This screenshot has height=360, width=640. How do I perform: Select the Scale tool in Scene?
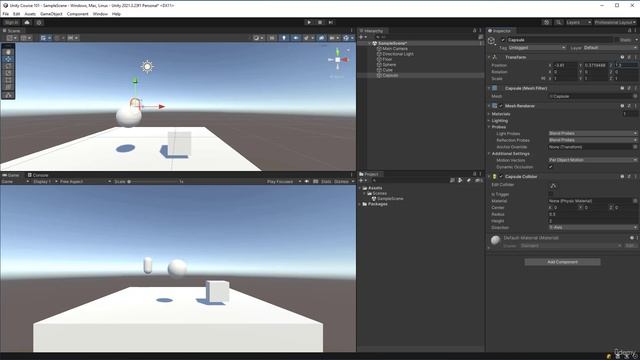pyautogui.click(x=8, y=73)
